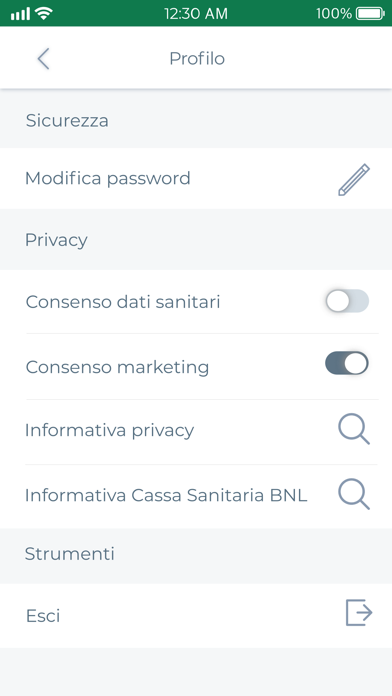Tap the battery icon in status bar

[x=370, y=13]
